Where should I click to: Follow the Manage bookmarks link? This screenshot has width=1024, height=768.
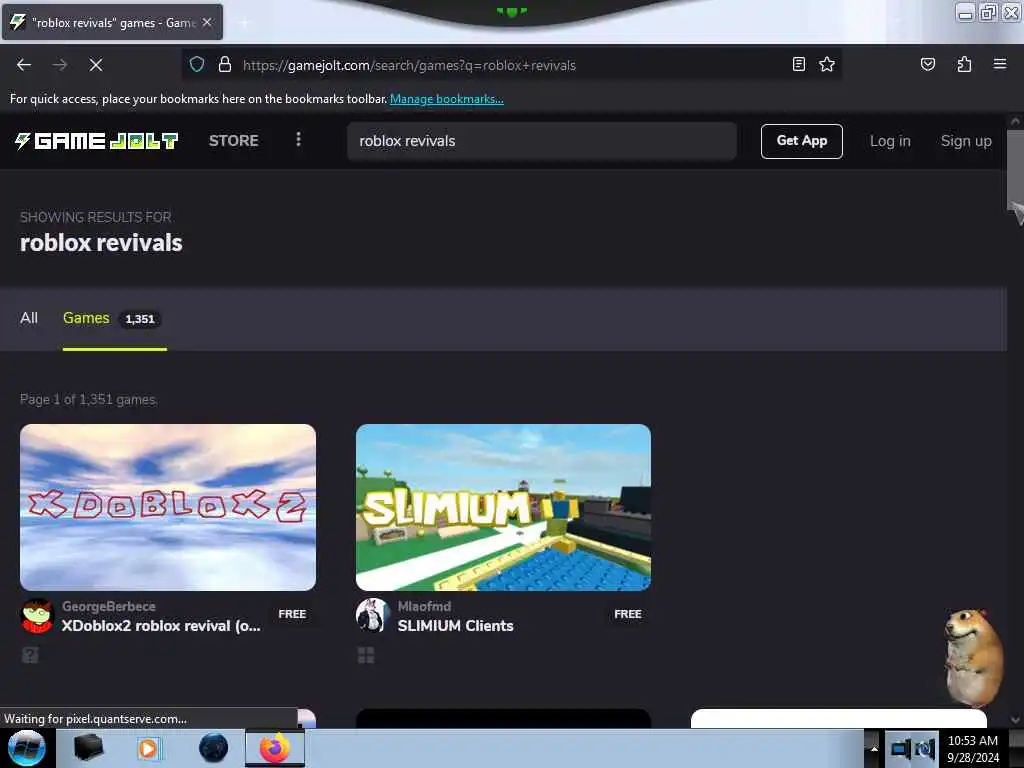pyautogui.click(x=447, y=99)
